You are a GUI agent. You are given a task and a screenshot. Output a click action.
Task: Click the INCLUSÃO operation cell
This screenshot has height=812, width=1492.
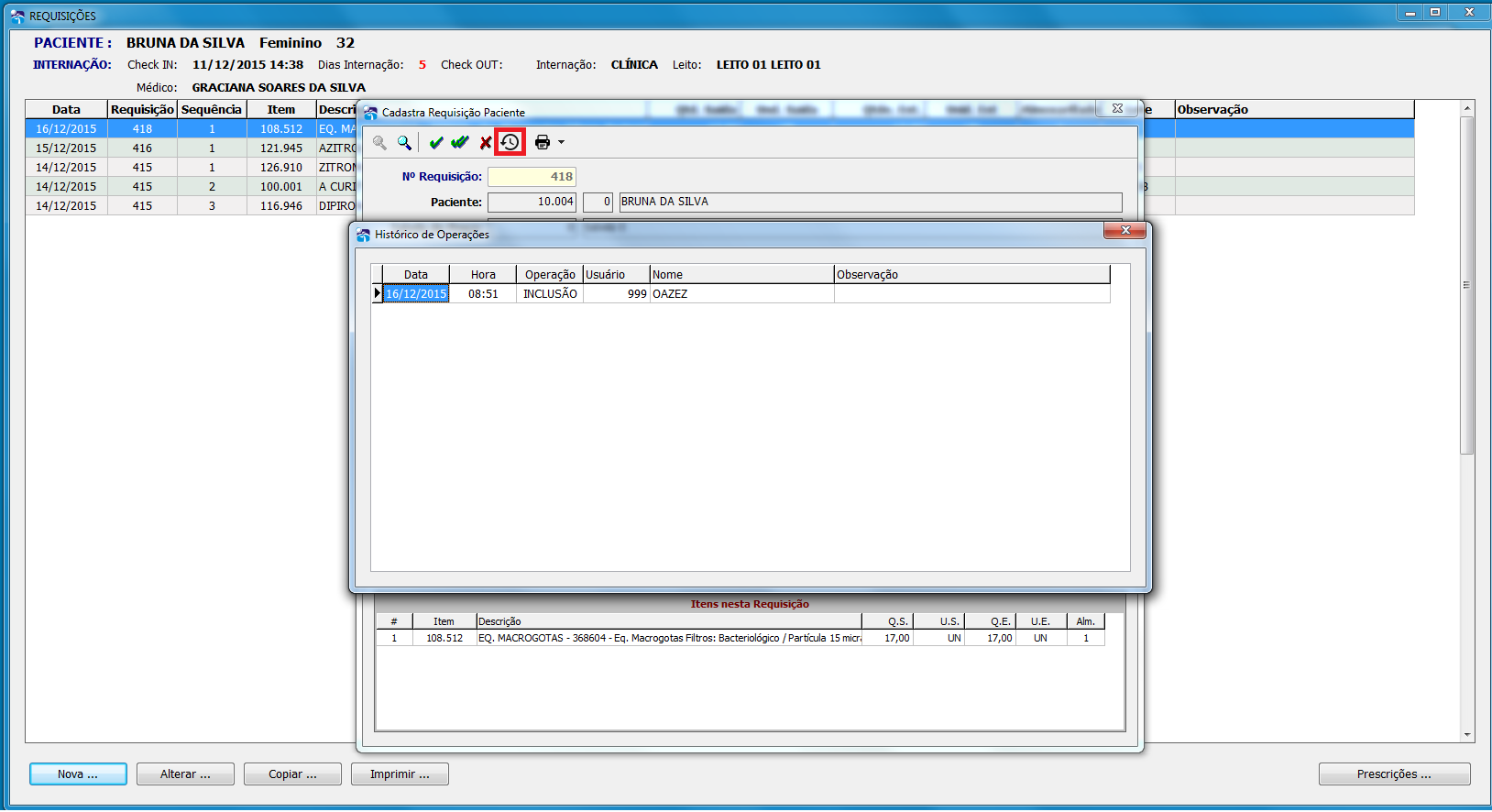coord(550,294)
